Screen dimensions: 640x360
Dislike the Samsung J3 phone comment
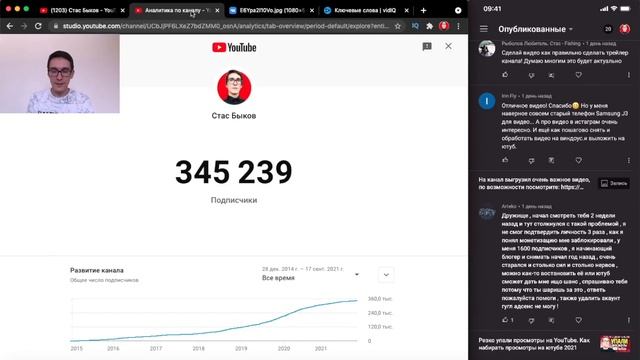(531, 161)
